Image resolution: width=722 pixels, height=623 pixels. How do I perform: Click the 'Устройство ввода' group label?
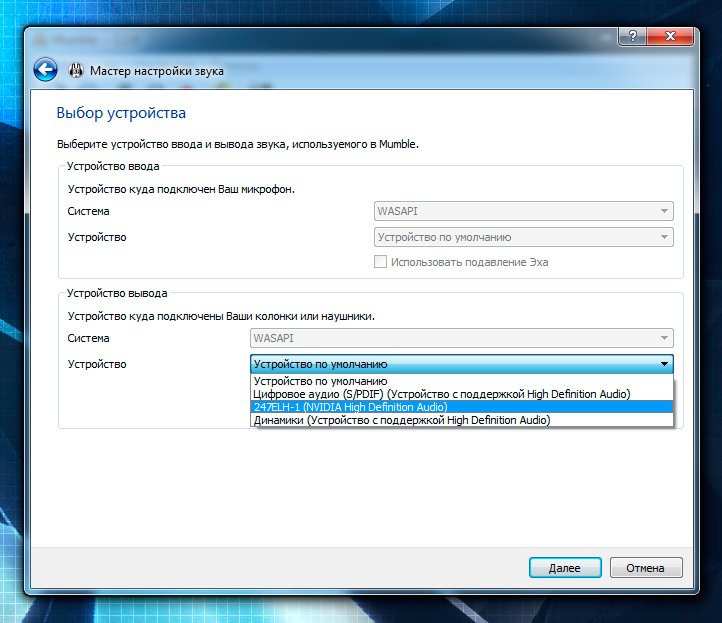(x=113, y=166)
